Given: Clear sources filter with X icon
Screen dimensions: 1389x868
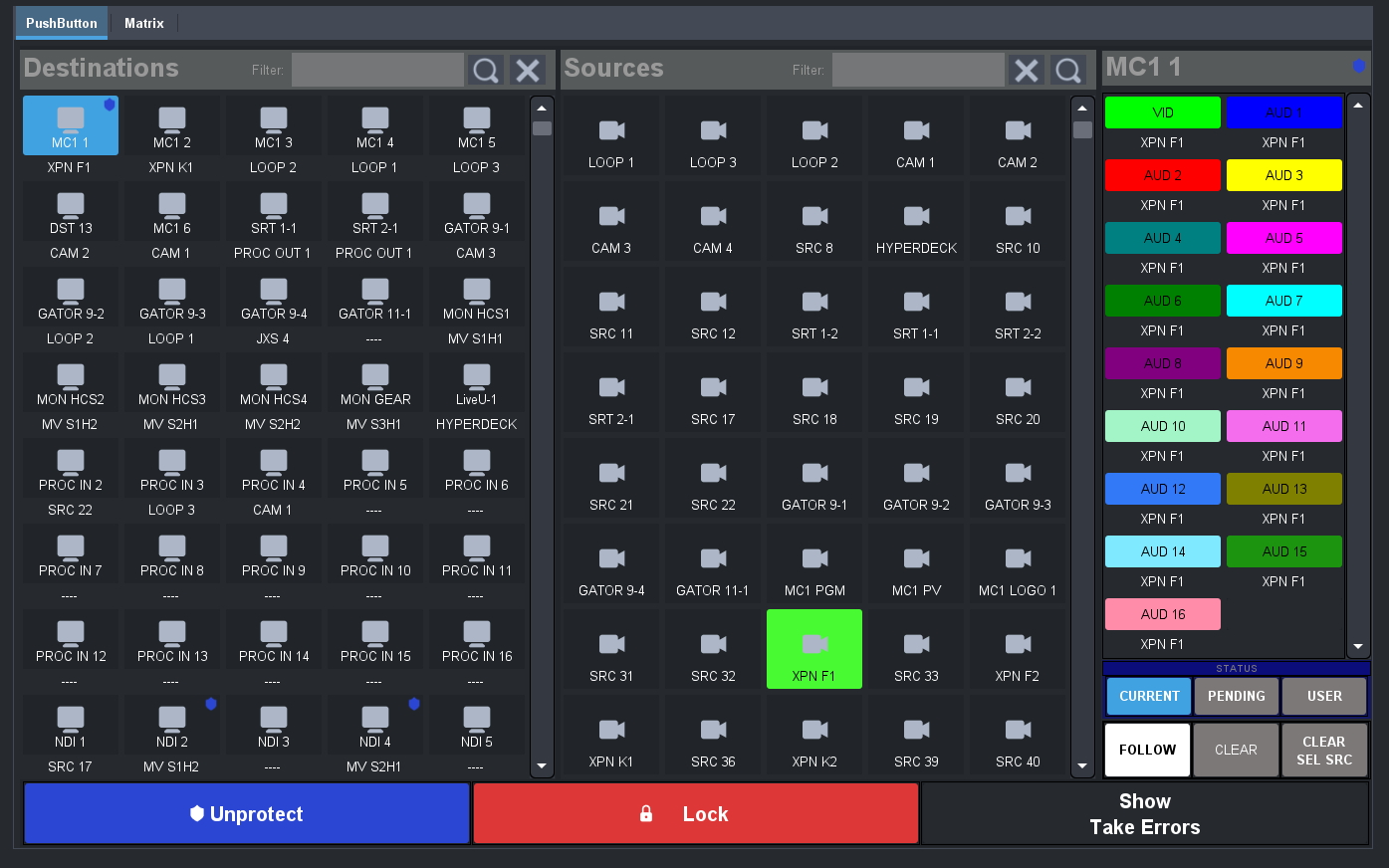Looking at the screenshot, I should click(x=1027, y=70).
